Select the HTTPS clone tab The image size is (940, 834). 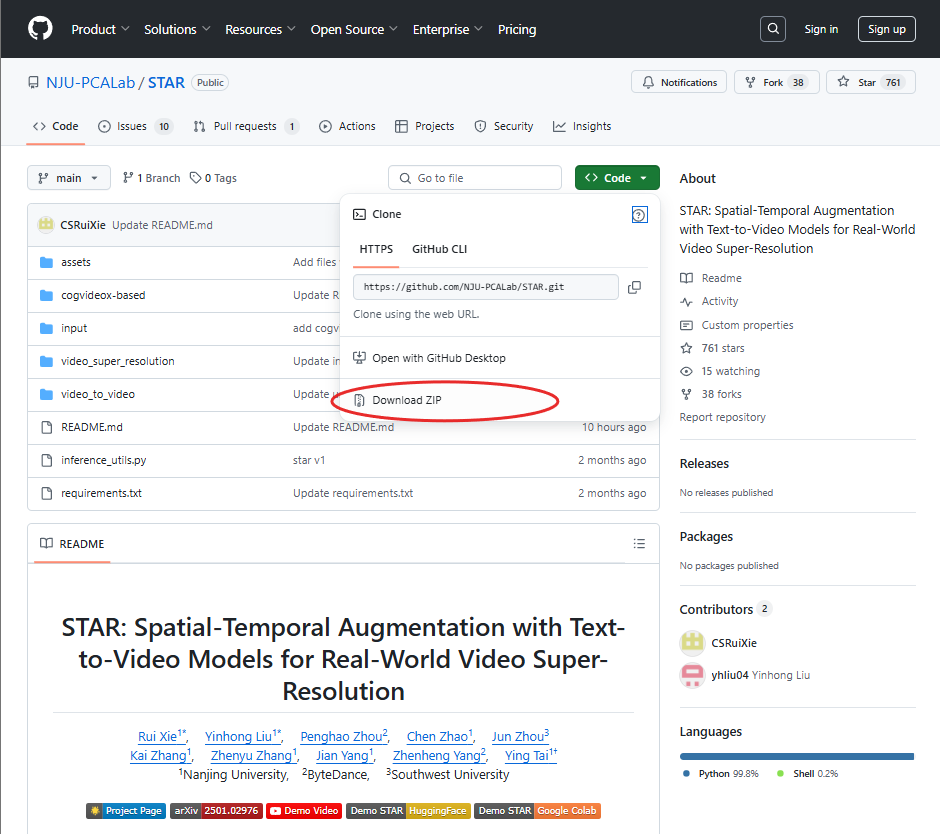click(x=376, y=249)
